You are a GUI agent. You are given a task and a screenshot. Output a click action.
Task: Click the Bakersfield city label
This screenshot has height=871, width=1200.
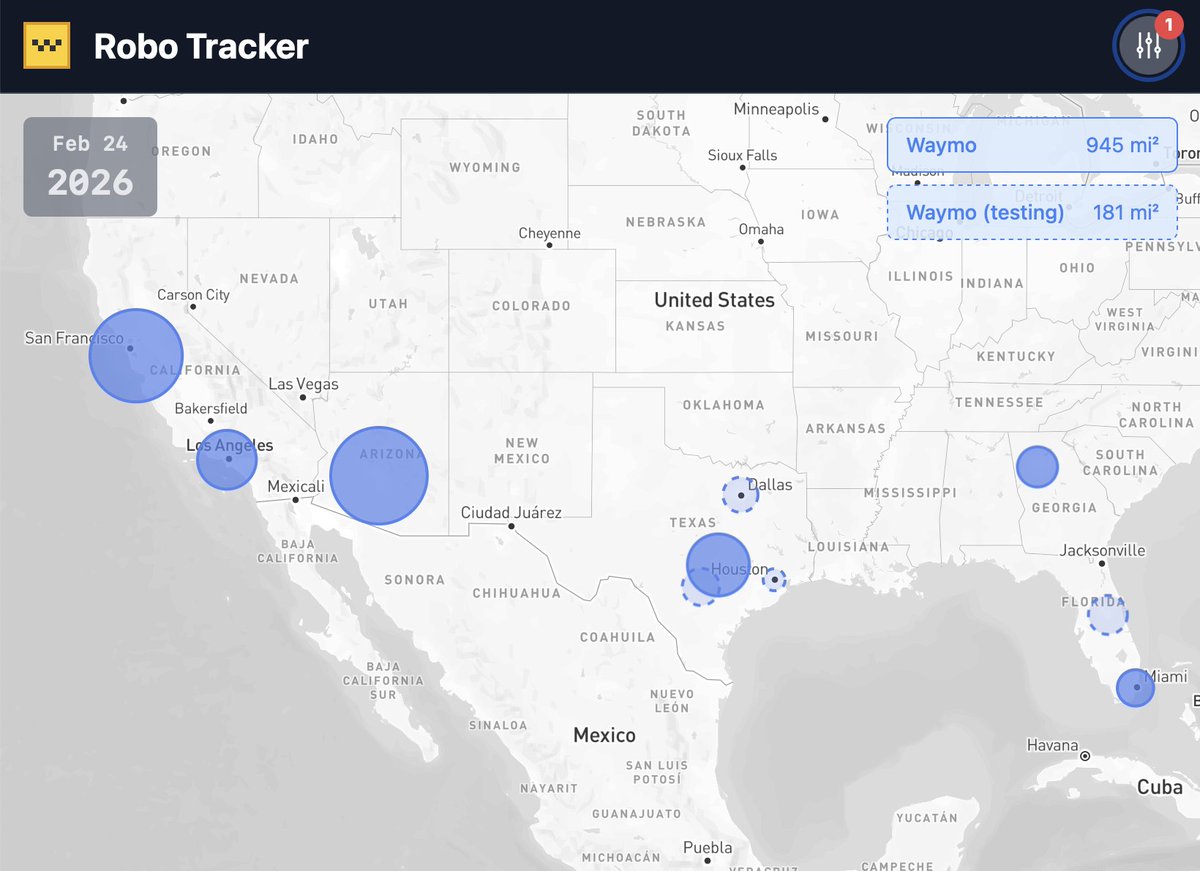click(211, 409)
